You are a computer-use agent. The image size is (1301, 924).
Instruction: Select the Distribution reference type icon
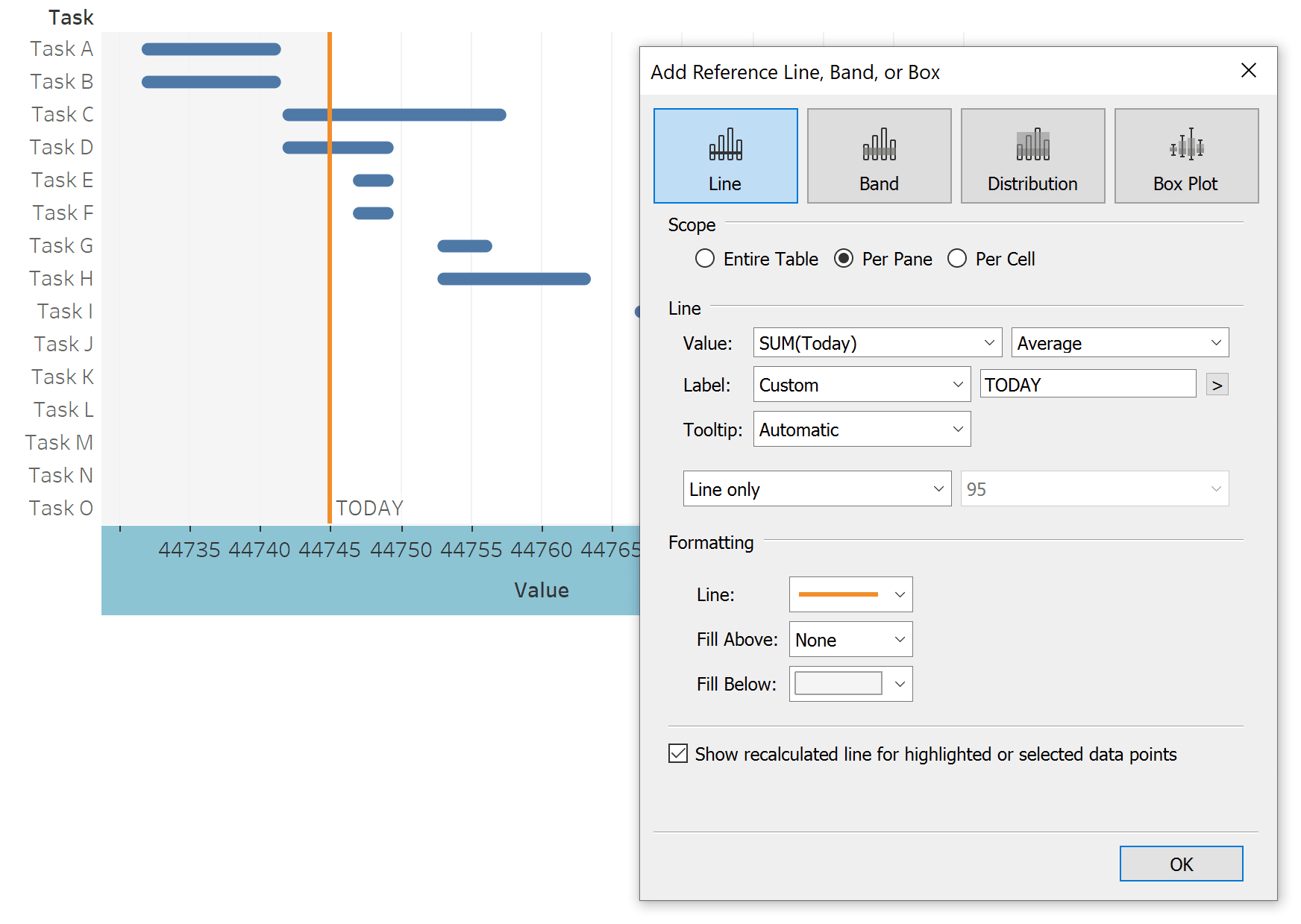tap(1032, 155)
